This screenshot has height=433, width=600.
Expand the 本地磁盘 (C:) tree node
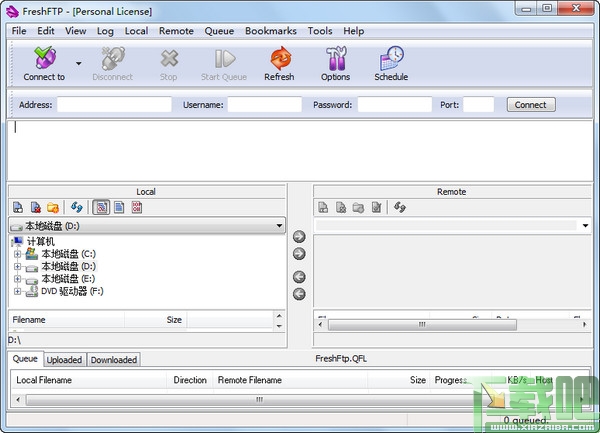[17, 254]
